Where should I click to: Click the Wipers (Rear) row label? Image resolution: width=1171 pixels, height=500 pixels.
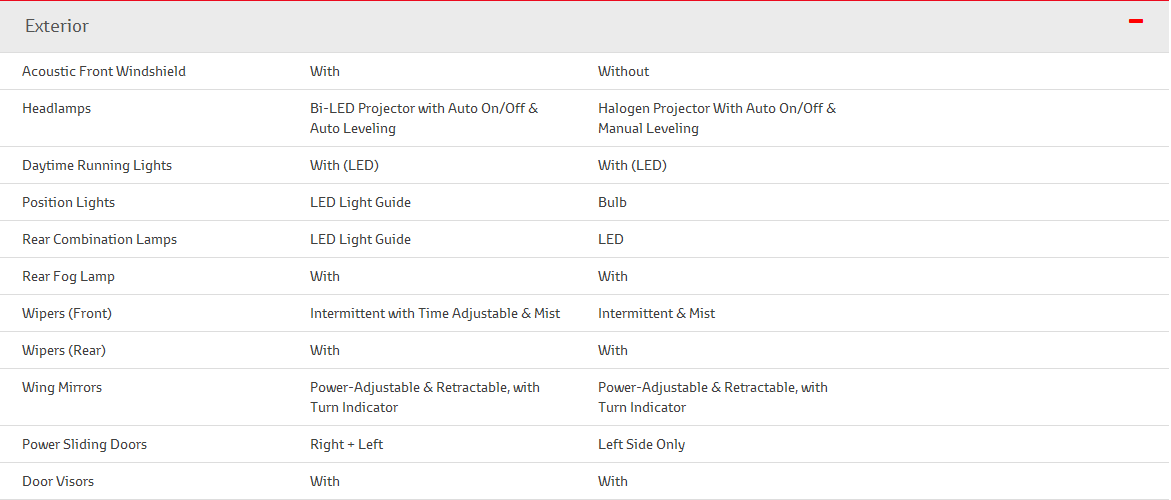(x=63, y=351)
